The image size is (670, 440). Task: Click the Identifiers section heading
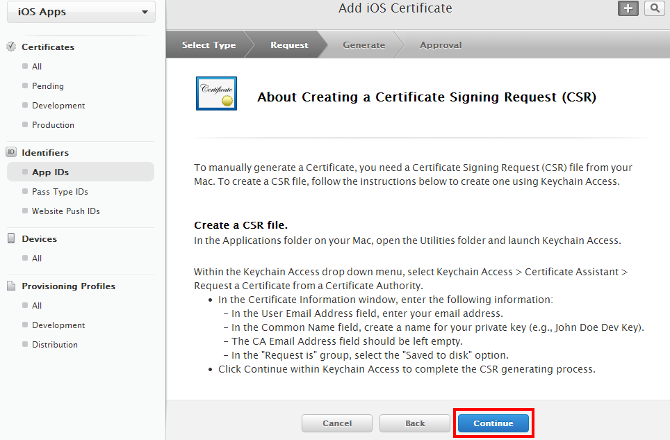pyautogui.click(x=45, y=153)
